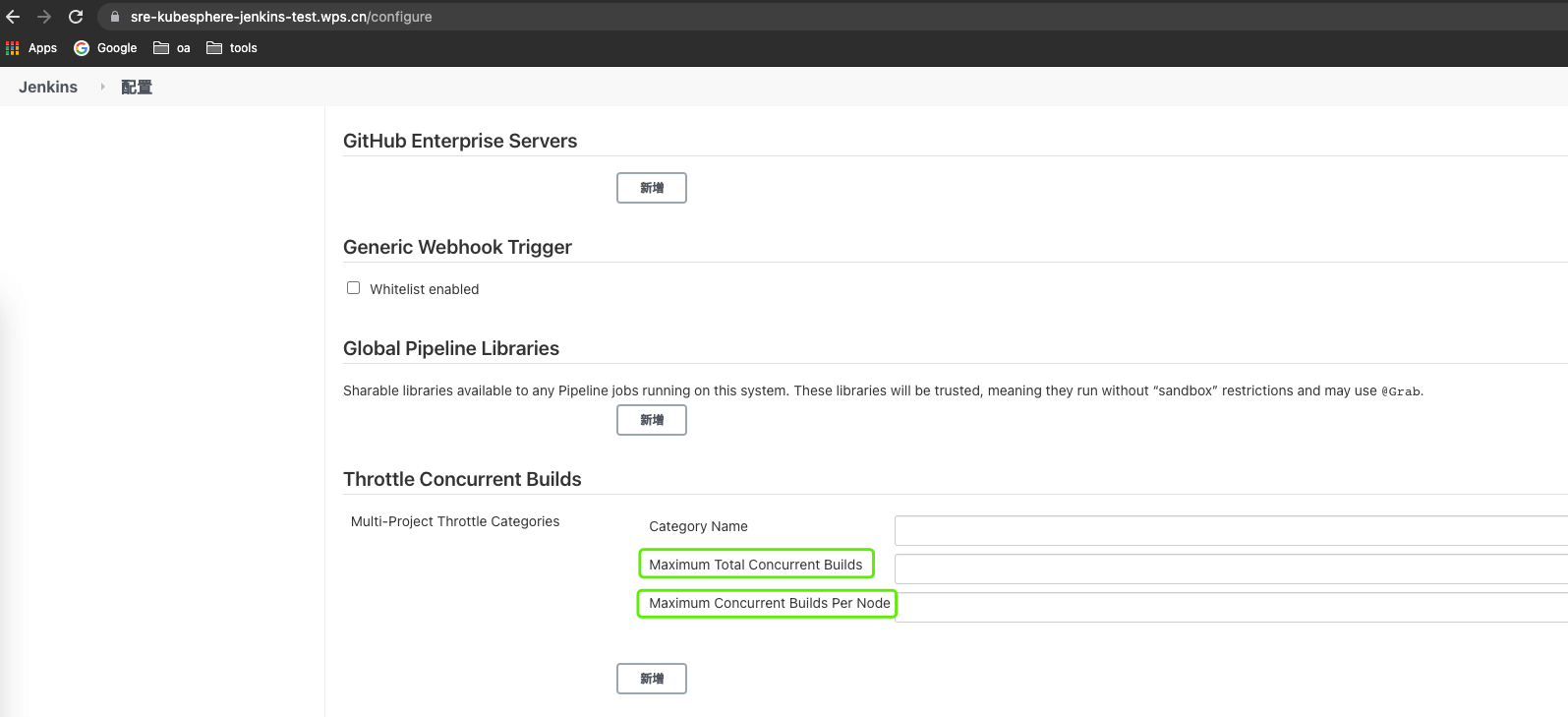The image size is (1568, 717).
Task: Open the Apps grid bookmark
Action: (x=31, y=48)
